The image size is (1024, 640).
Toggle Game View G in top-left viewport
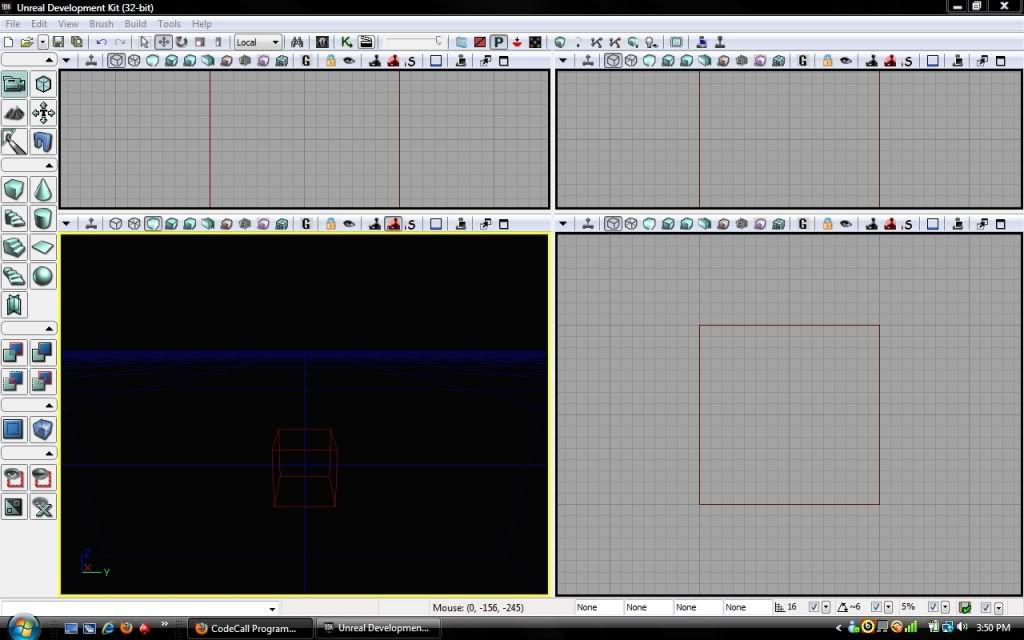click(x=306, y=61)
